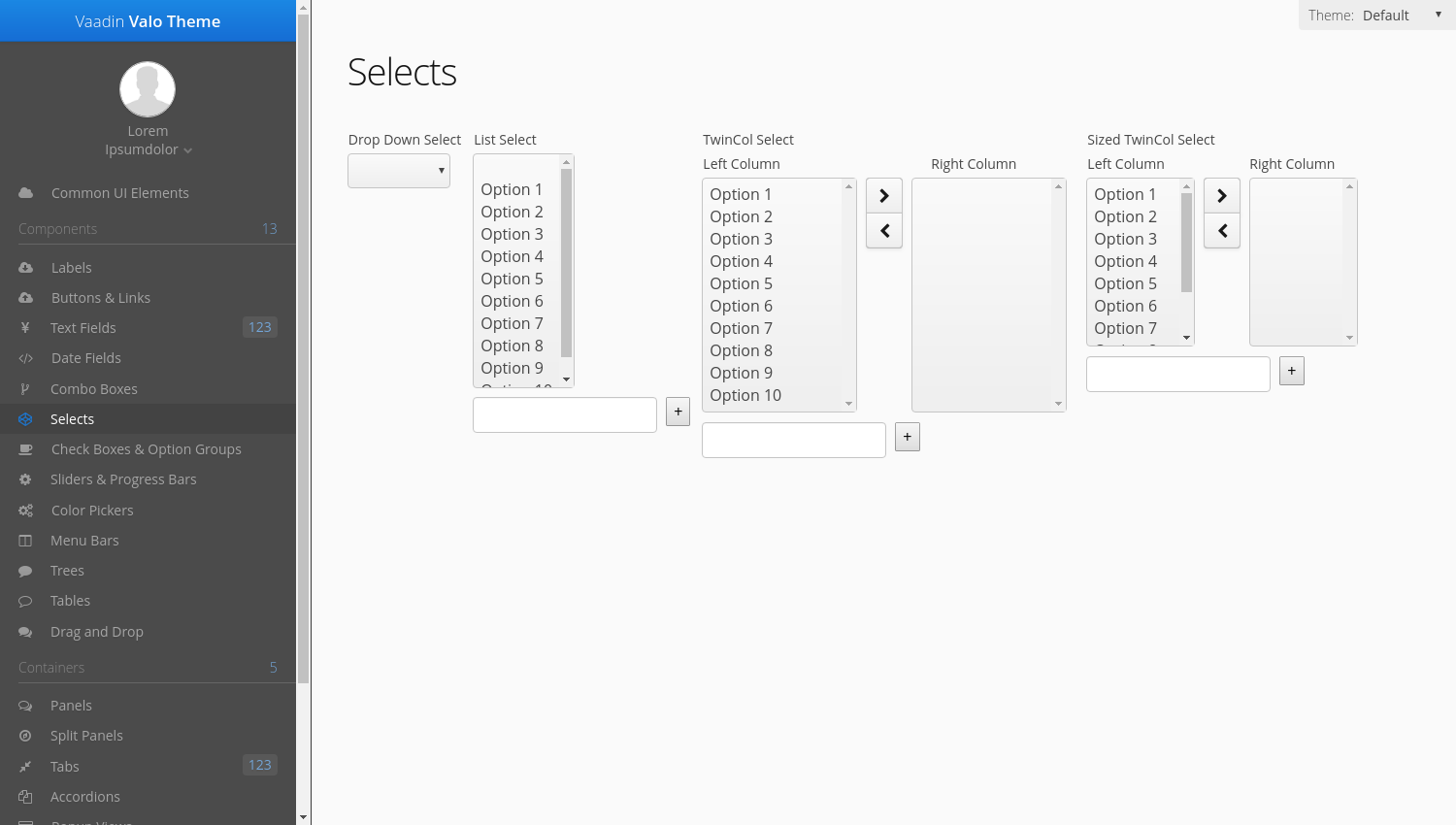Move selection left in Sized TwinCol Select
Viewport: 1456px width, 825px height.
click(x=1222, y=231)
